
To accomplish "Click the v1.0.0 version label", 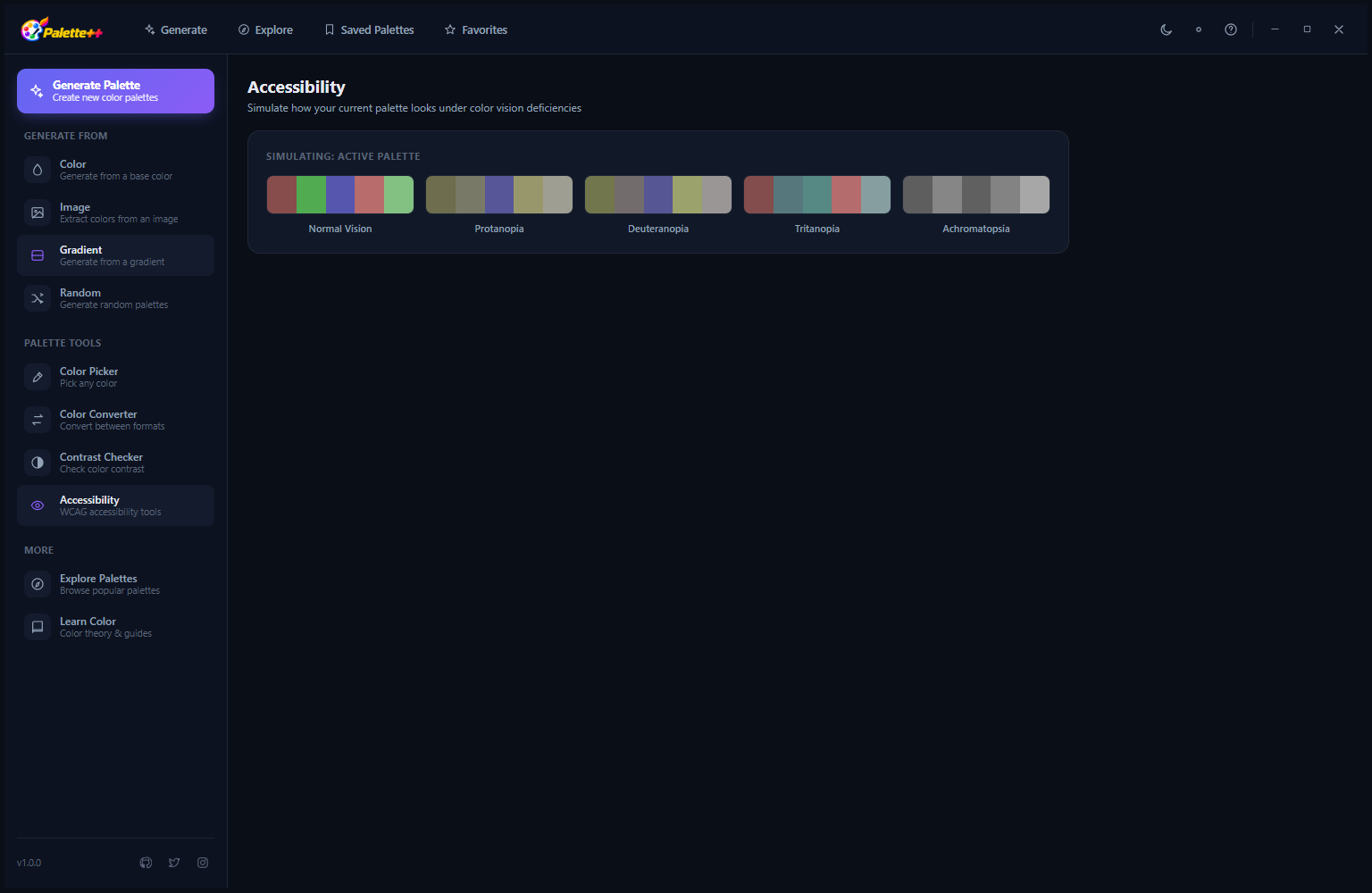I will click(x=29, y=863).
